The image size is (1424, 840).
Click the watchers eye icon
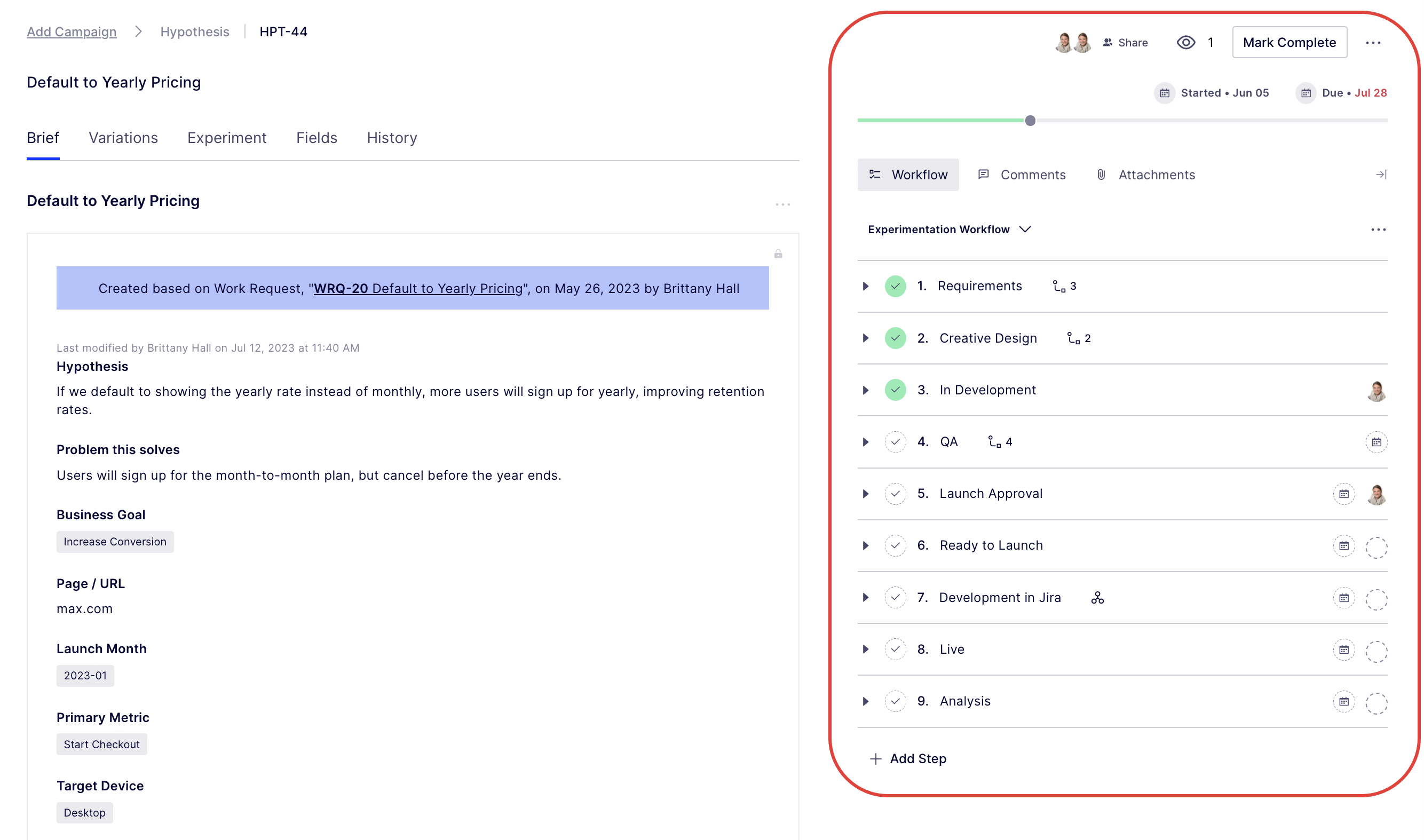coord(1186,43)
